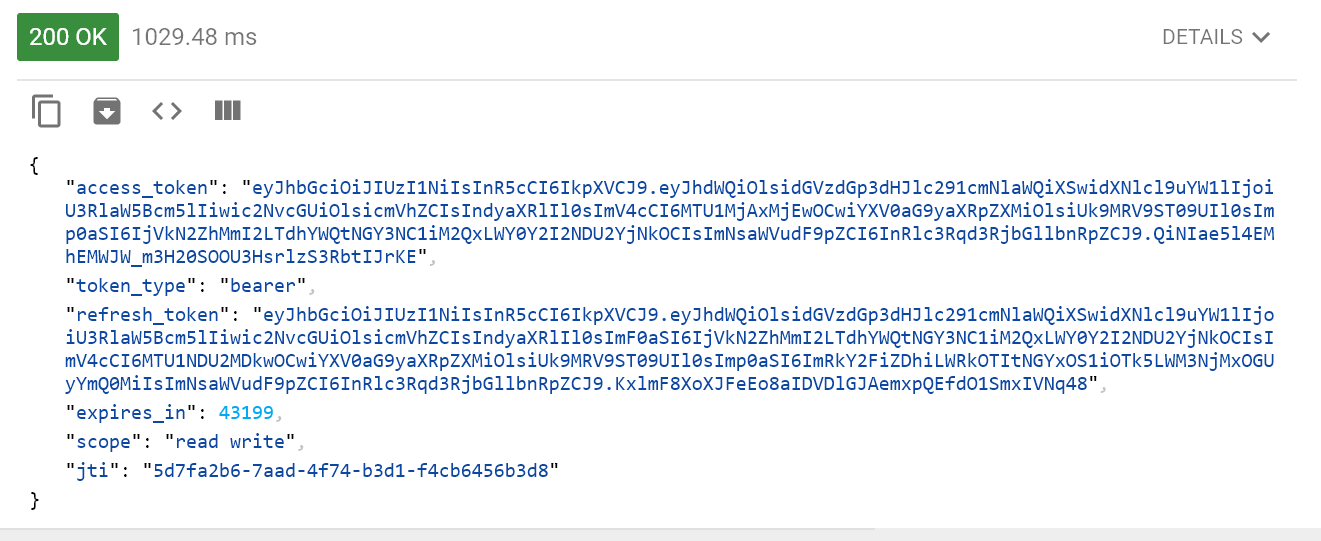Click the green 200 OK status badge

click(x=68, y=37)
